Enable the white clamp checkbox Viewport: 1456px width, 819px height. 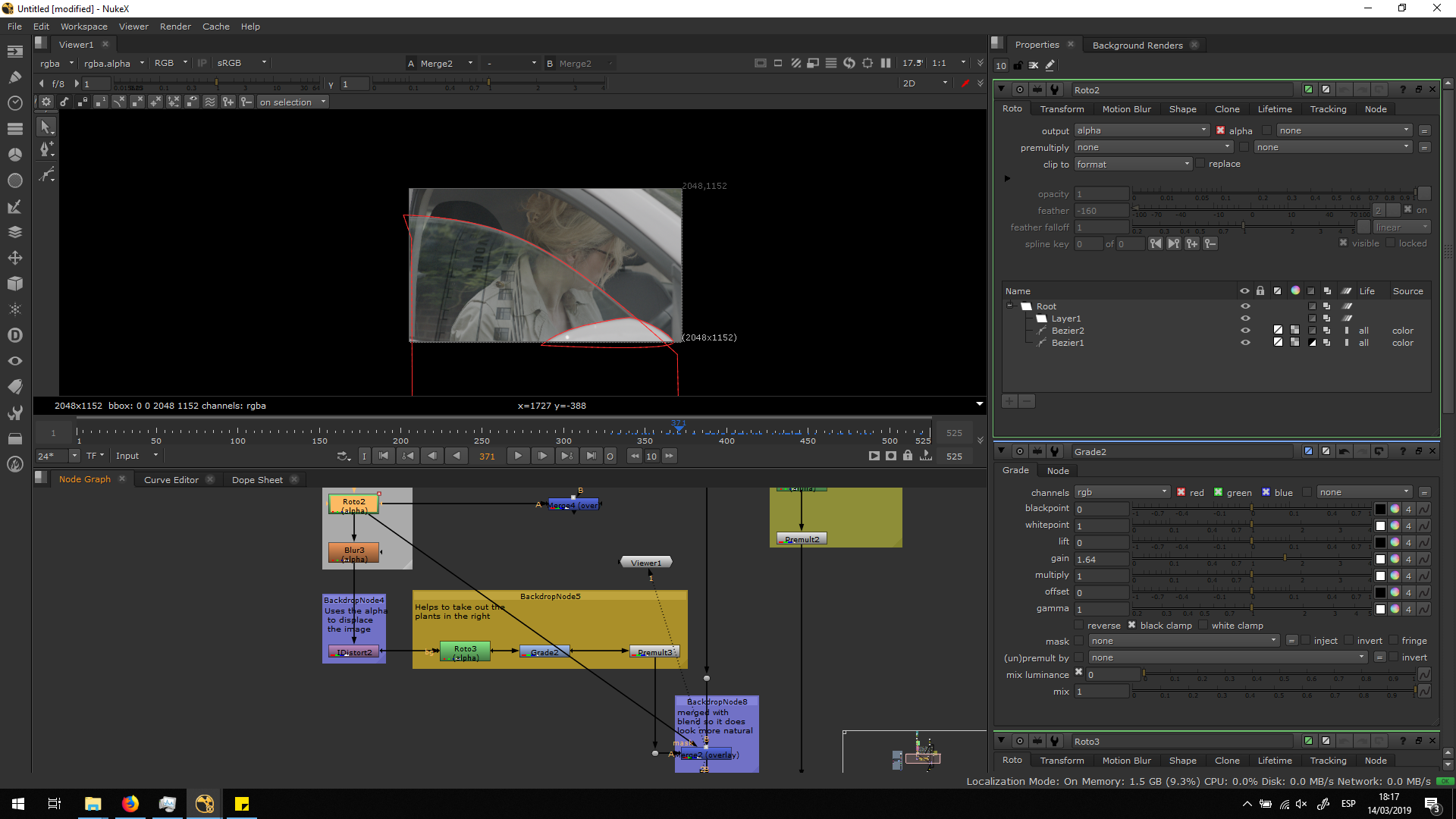click(1203, 626)
